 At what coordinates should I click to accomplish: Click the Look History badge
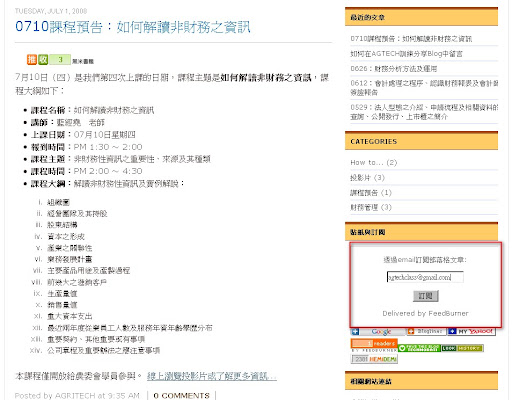coord(462,348)
